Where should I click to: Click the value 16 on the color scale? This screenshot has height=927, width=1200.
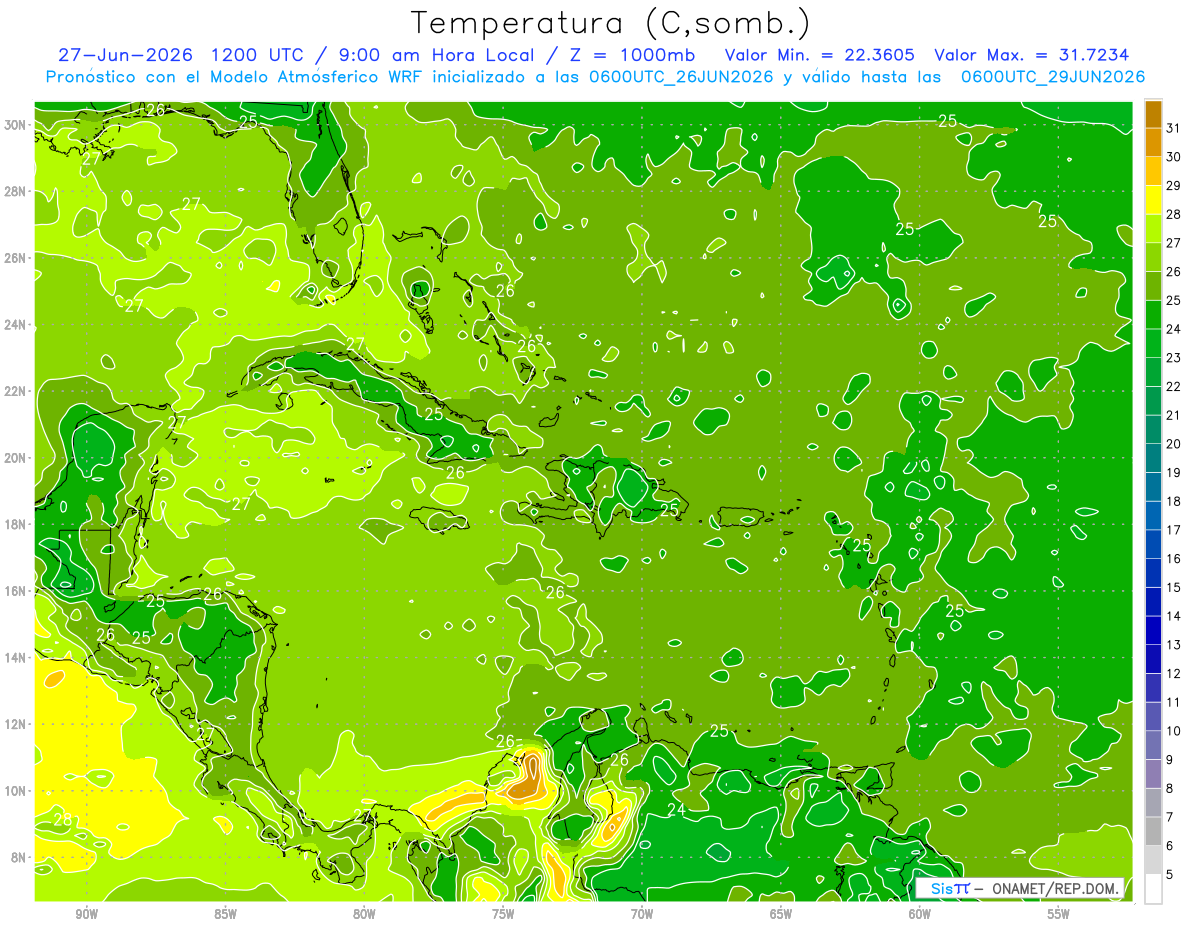(x=1173, y=558)
